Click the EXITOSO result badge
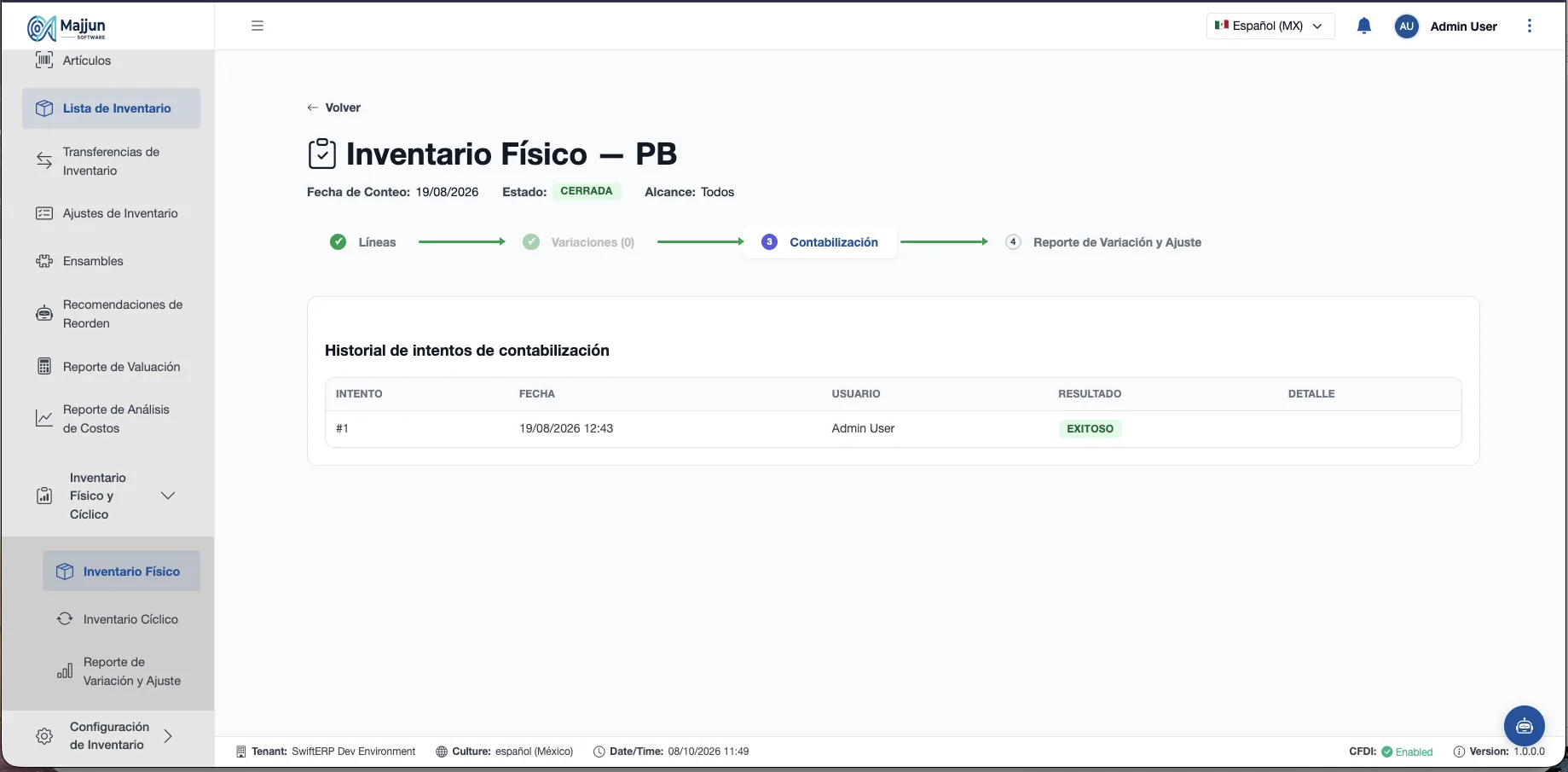This screenshot has height=772, width=1568. click(1090, 429)
